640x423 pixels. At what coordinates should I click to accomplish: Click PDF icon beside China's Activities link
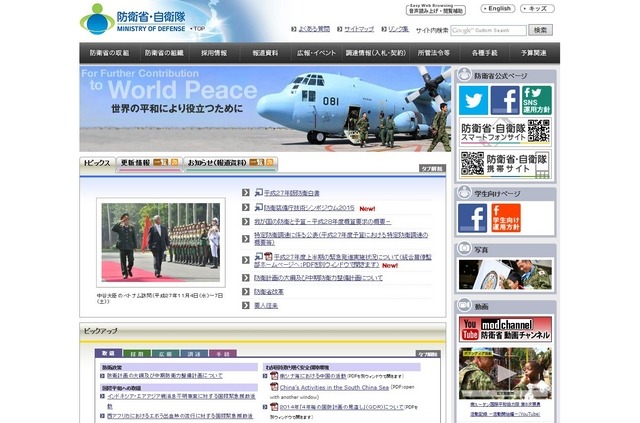click(274, 386)
